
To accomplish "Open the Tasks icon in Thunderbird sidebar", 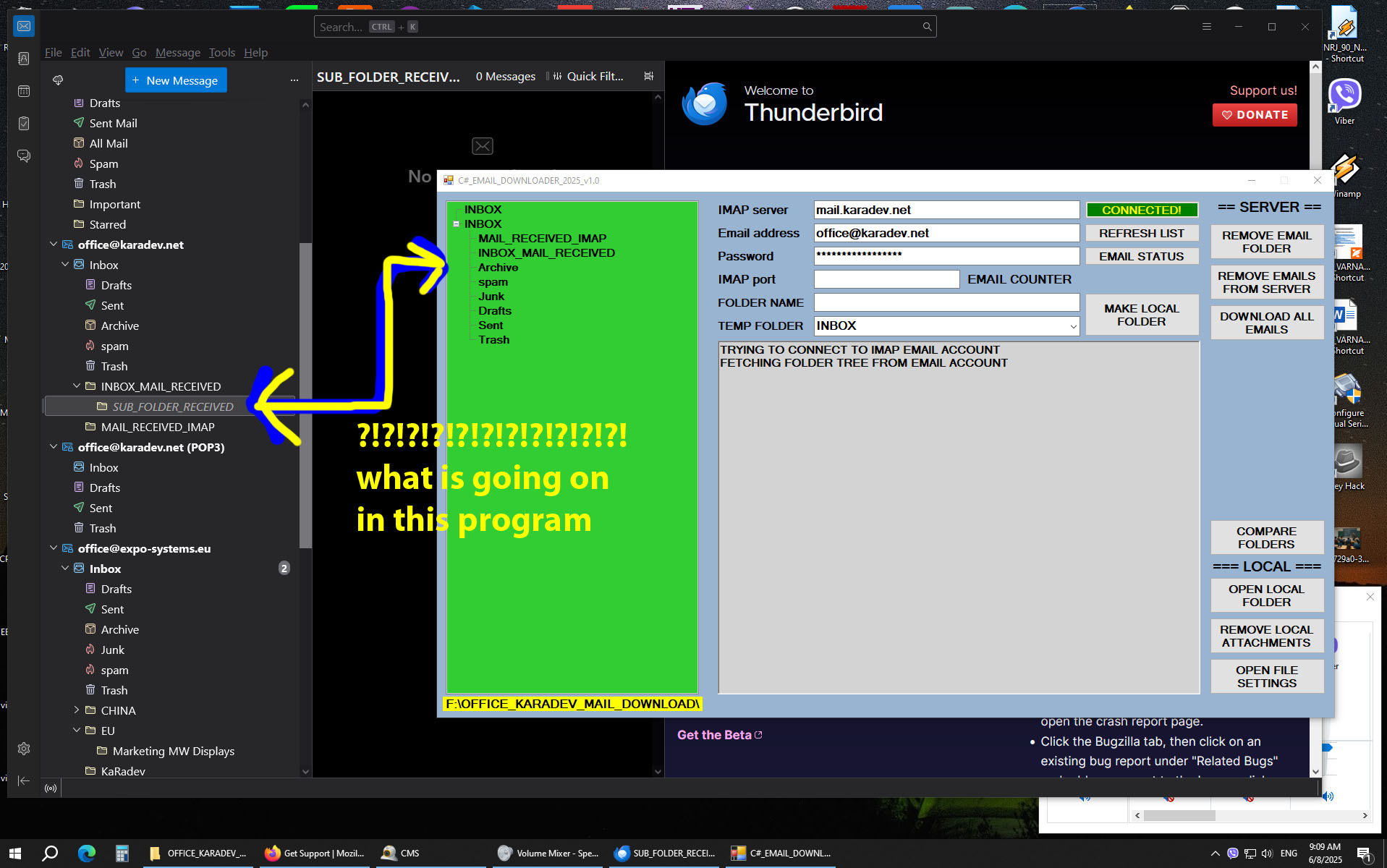I will click(24, 124).
